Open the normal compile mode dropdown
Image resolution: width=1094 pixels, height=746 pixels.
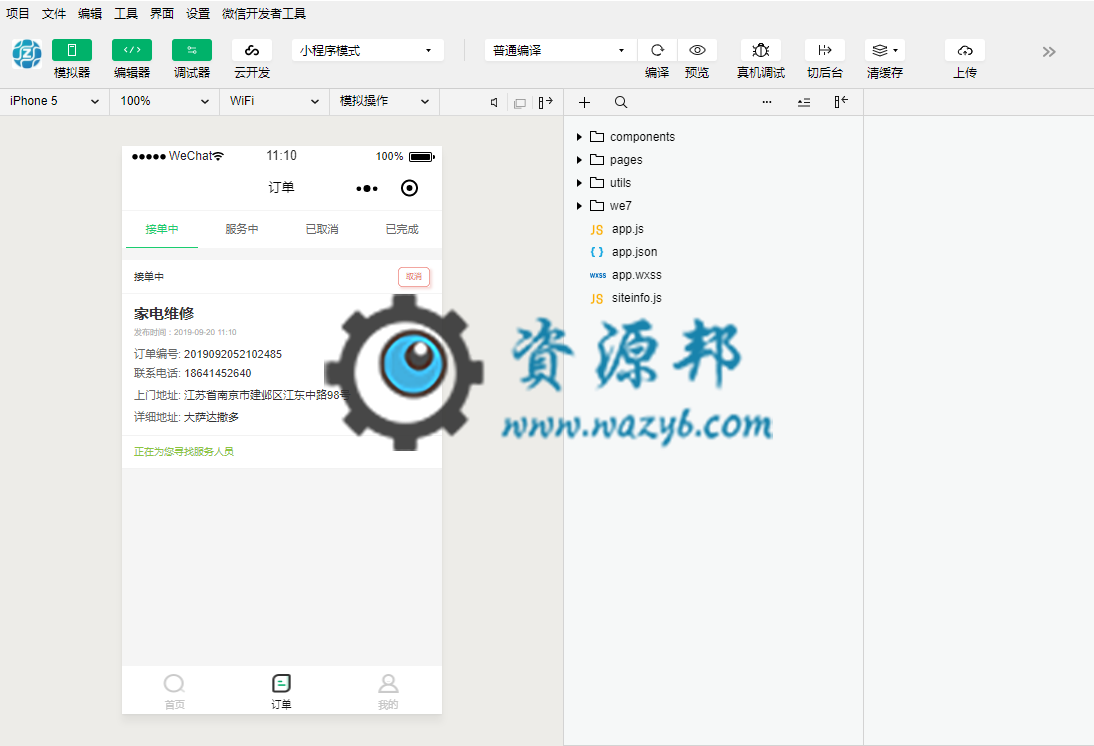[x=560, y=50]
